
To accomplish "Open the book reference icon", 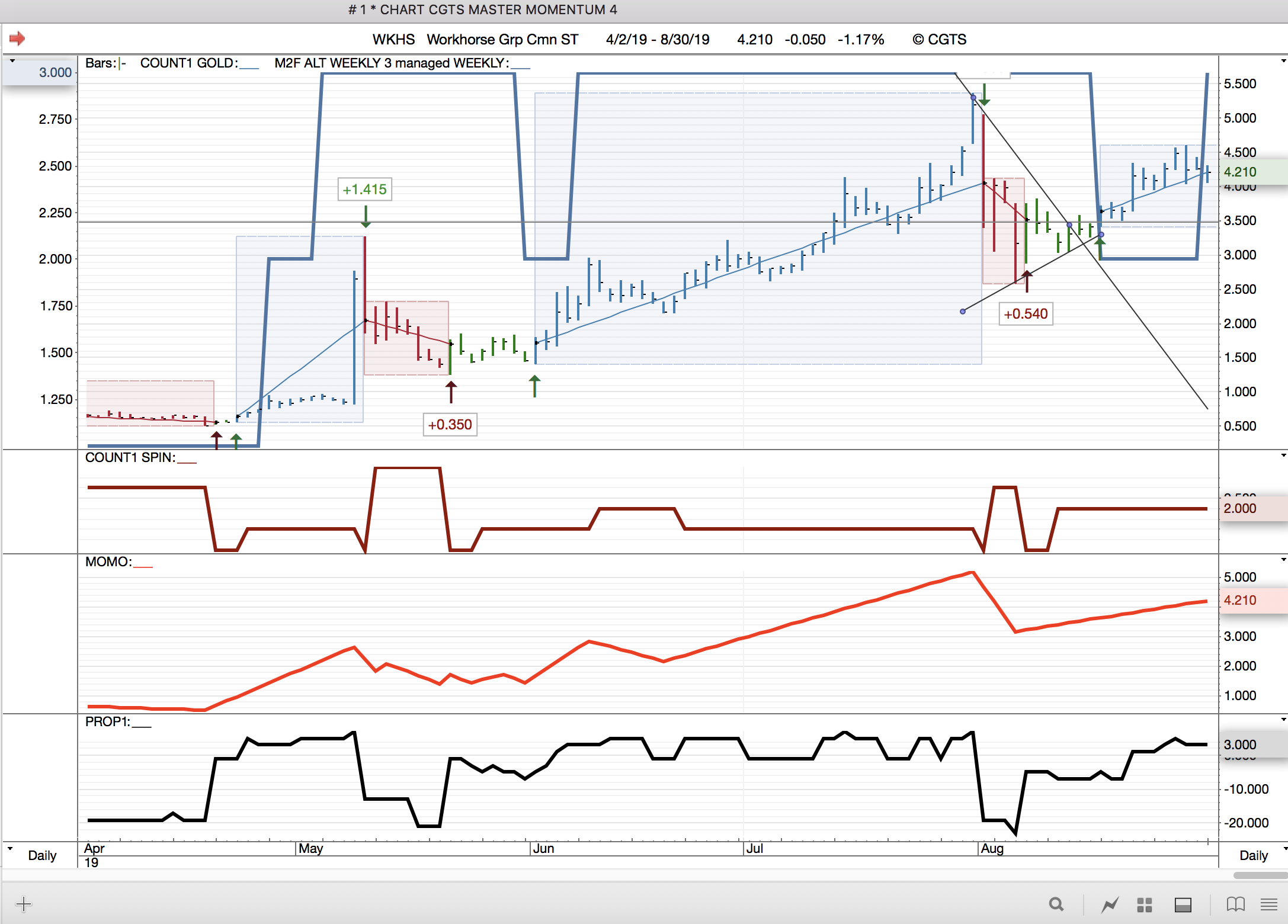I will click(x=1235, y=904).
